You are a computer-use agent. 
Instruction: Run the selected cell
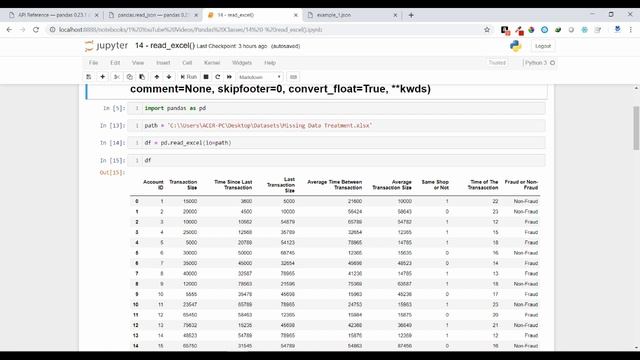(x=189, y=77)
